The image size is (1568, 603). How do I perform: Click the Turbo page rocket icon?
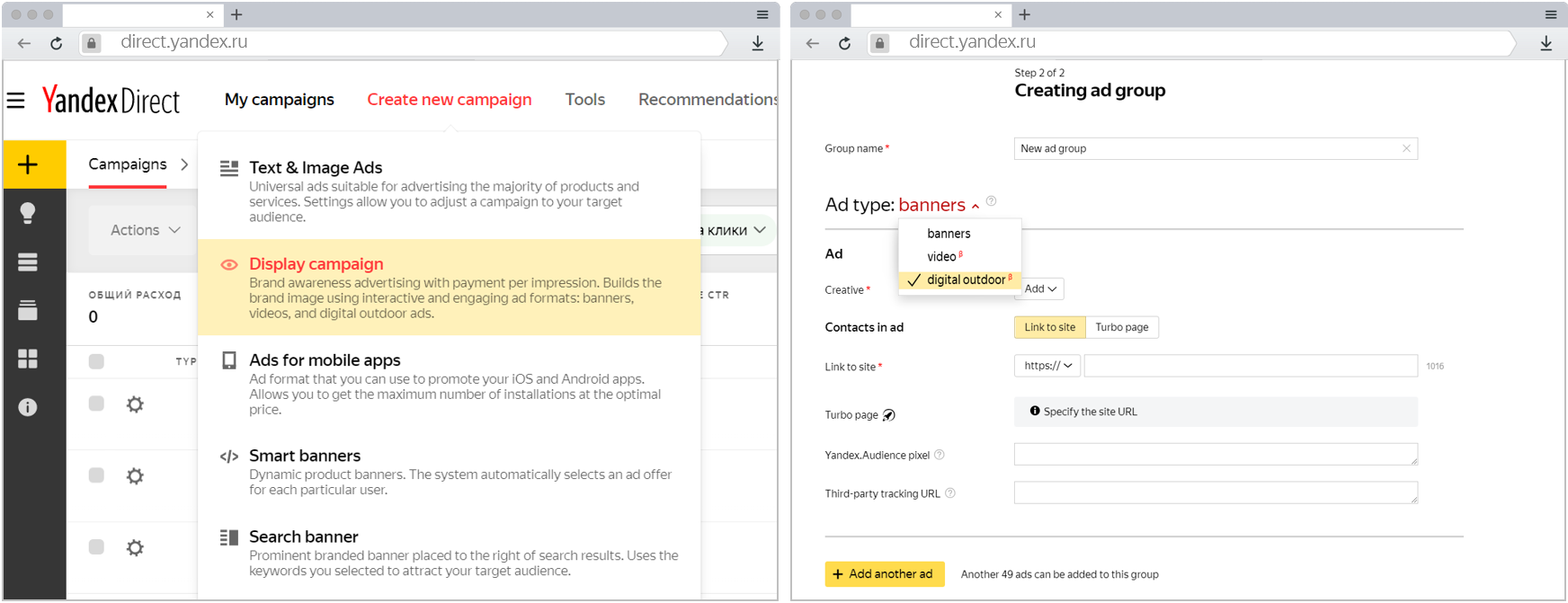point(888,415)
